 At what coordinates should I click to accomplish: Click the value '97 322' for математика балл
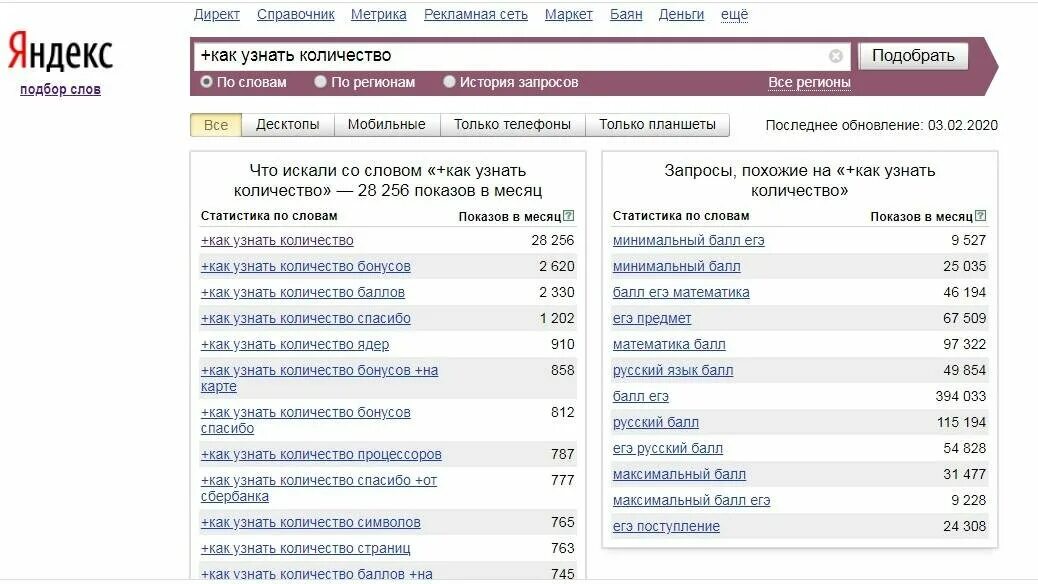(x=965, y=344)
